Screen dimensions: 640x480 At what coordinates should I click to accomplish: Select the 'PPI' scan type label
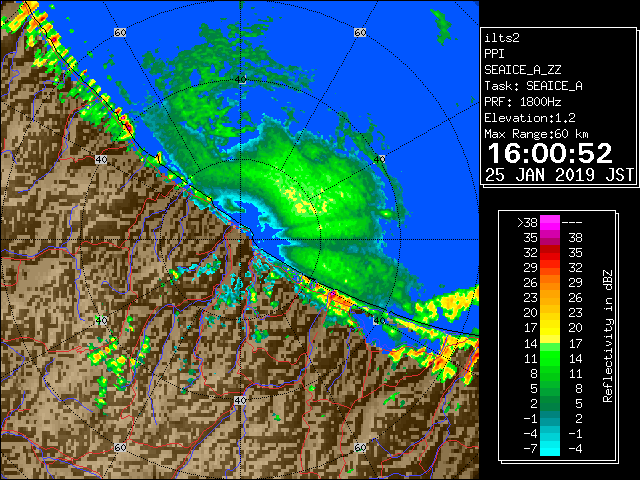pos(494,54)
